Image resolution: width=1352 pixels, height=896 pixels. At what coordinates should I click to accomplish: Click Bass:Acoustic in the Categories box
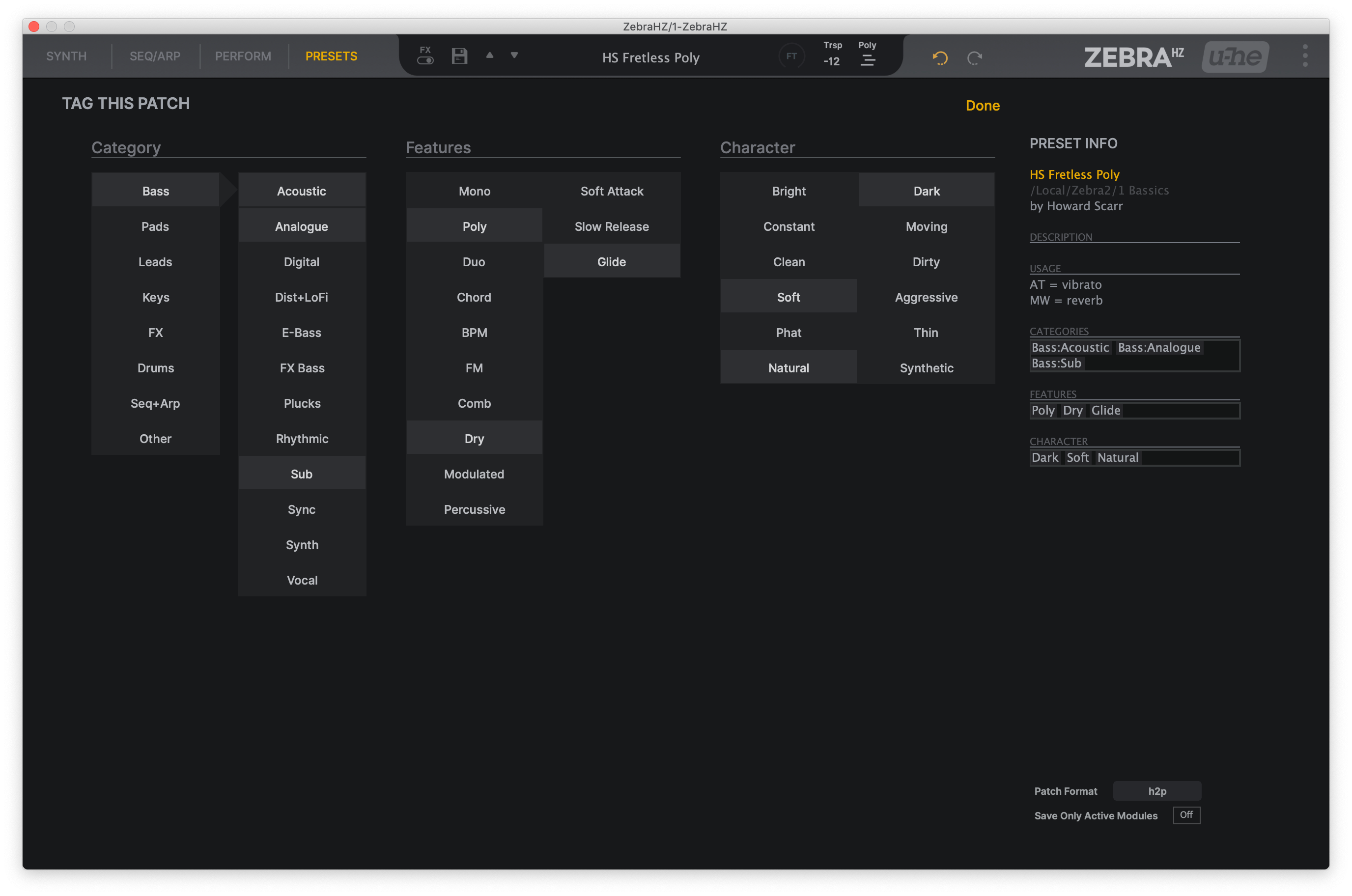(x=1070, y=347)
